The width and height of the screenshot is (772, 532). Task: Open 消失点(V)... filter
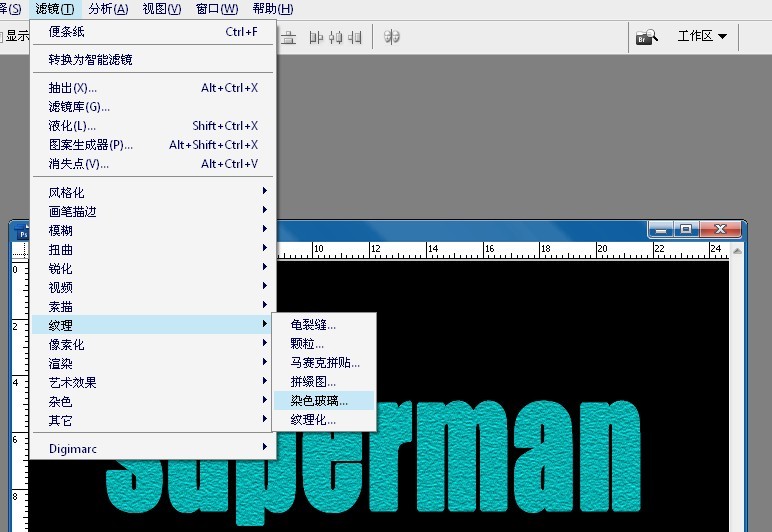tap(153, 164)
